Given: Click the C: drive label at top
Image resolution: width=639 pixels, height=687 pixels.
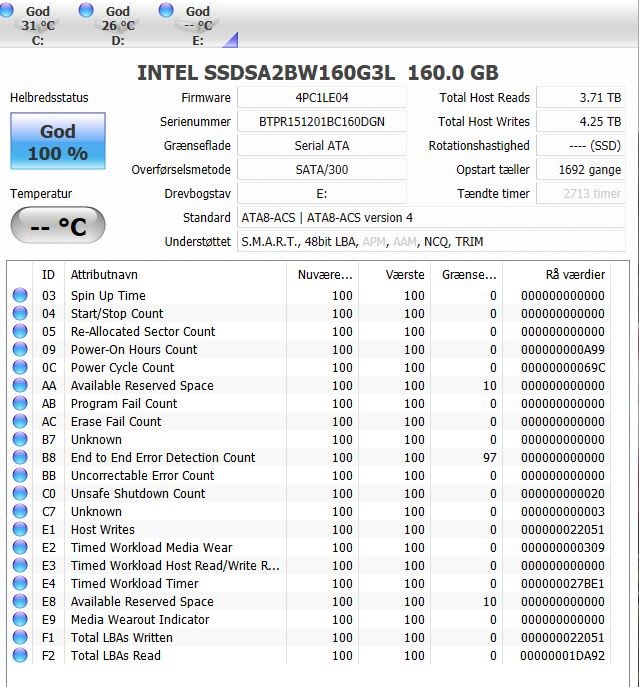Looking at the screenshot, I should click(x=38, y=41).
